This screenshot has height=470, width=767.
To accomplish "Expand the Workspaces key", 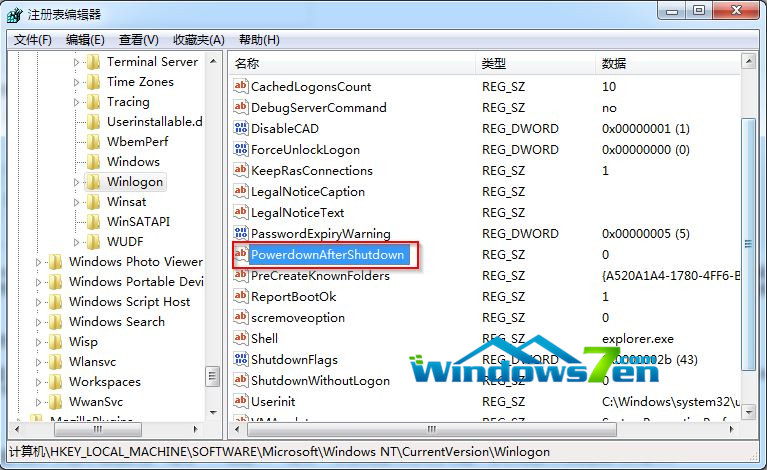I will [x=38, y=382].
